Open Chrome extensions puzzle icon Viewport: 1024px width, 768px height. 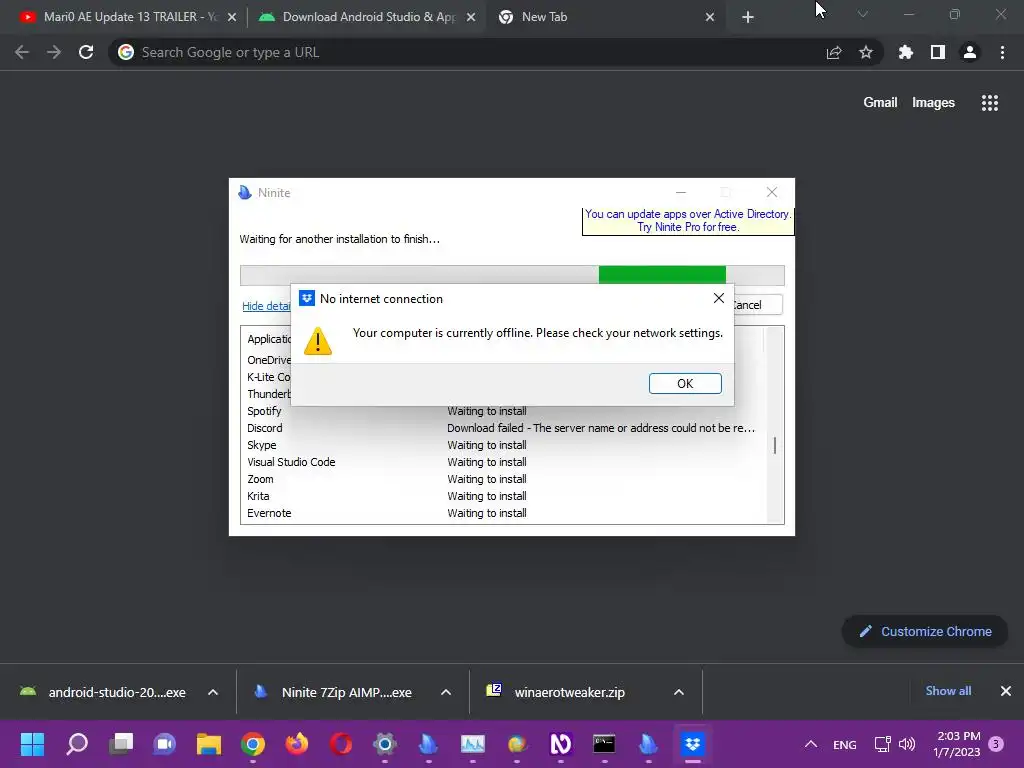click(x=906, y=52)
